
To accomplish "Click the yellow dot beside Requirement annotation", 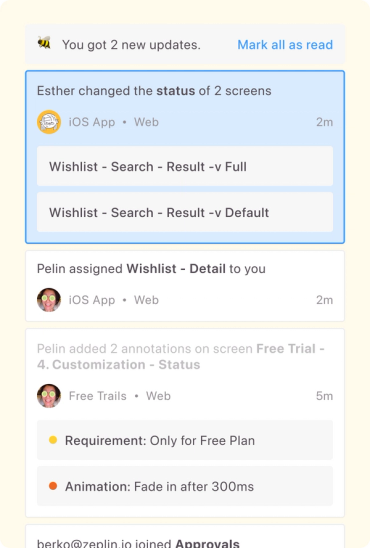I will click(x=53, y=440).
